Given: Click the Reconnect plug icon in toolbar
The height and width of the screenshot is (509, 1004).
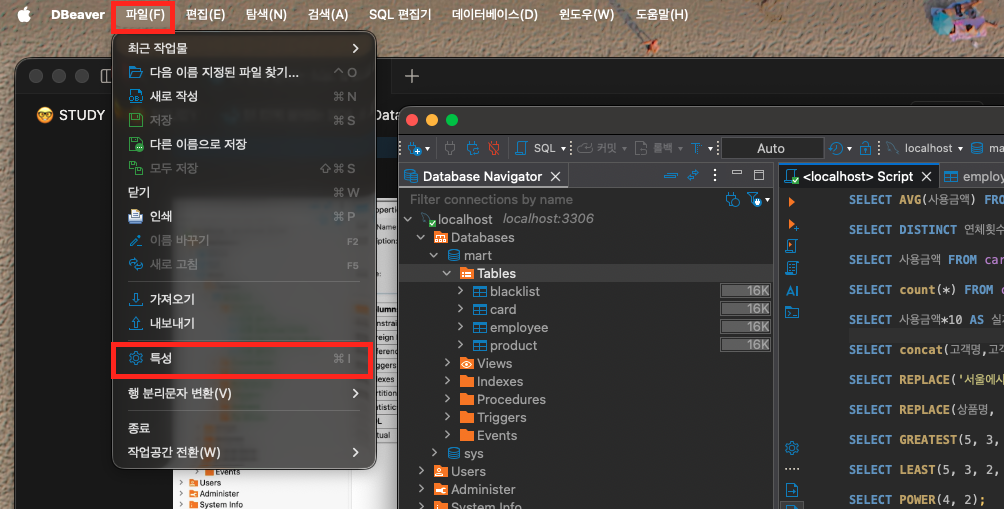Looking at the screenshot, I should point(473,149).
